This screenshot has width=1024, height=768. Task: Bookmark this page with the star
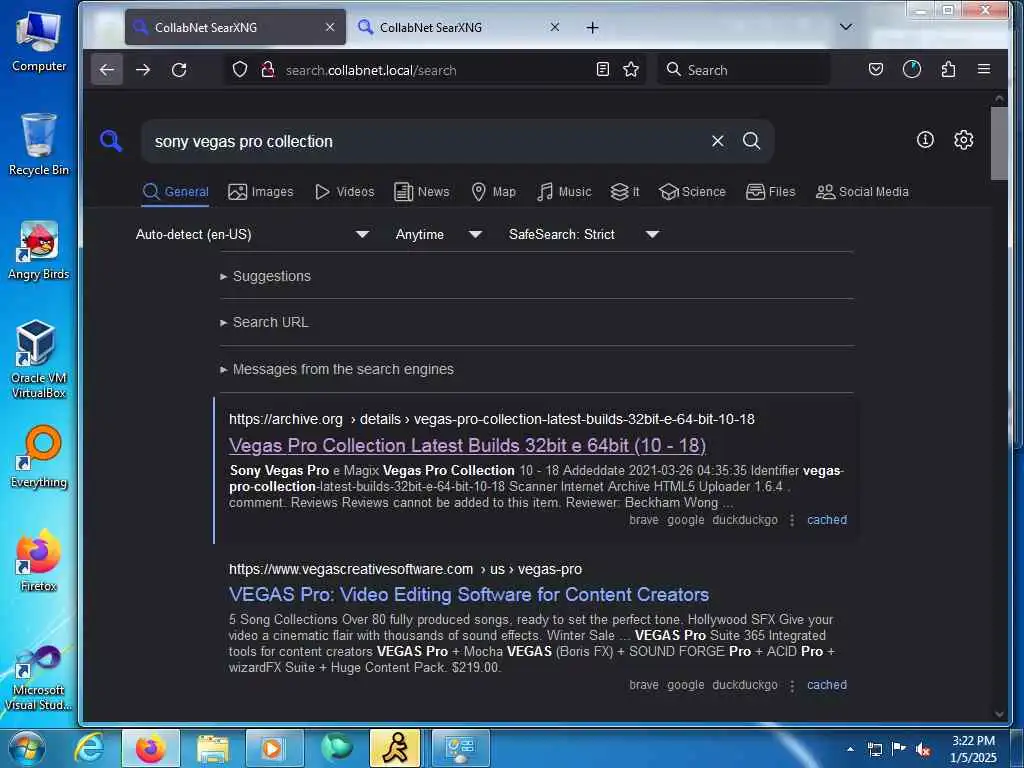pyautogui.click(x=631, y=69)
